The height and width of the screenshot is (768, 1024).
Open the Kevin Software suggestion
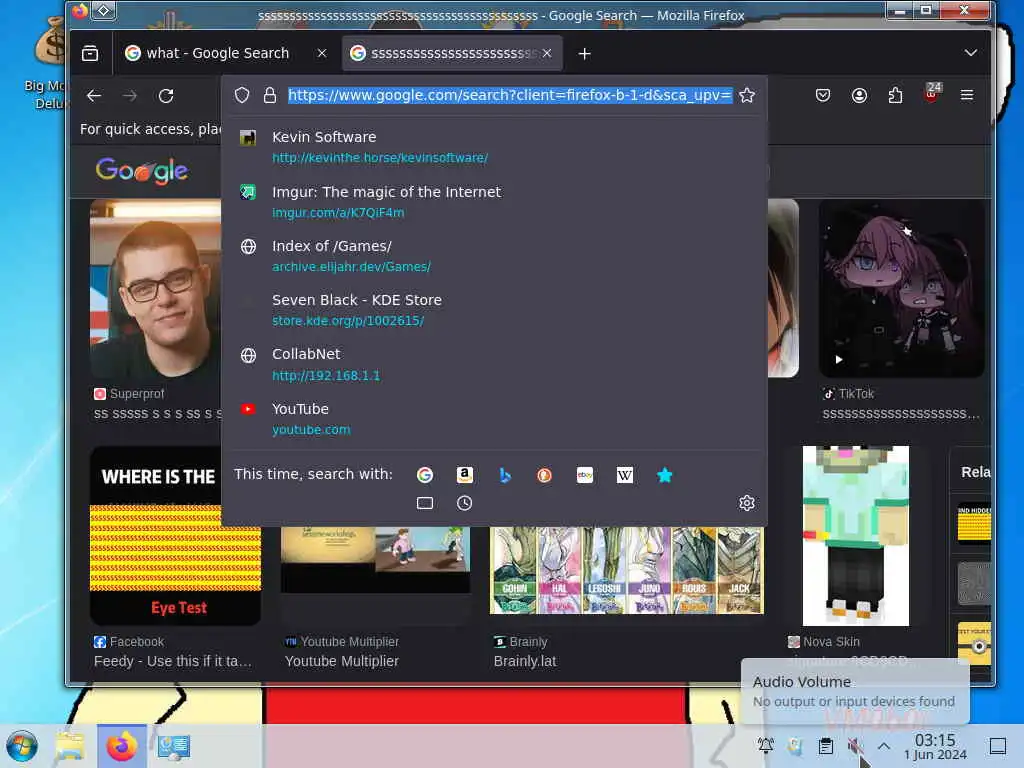(494, 147)
